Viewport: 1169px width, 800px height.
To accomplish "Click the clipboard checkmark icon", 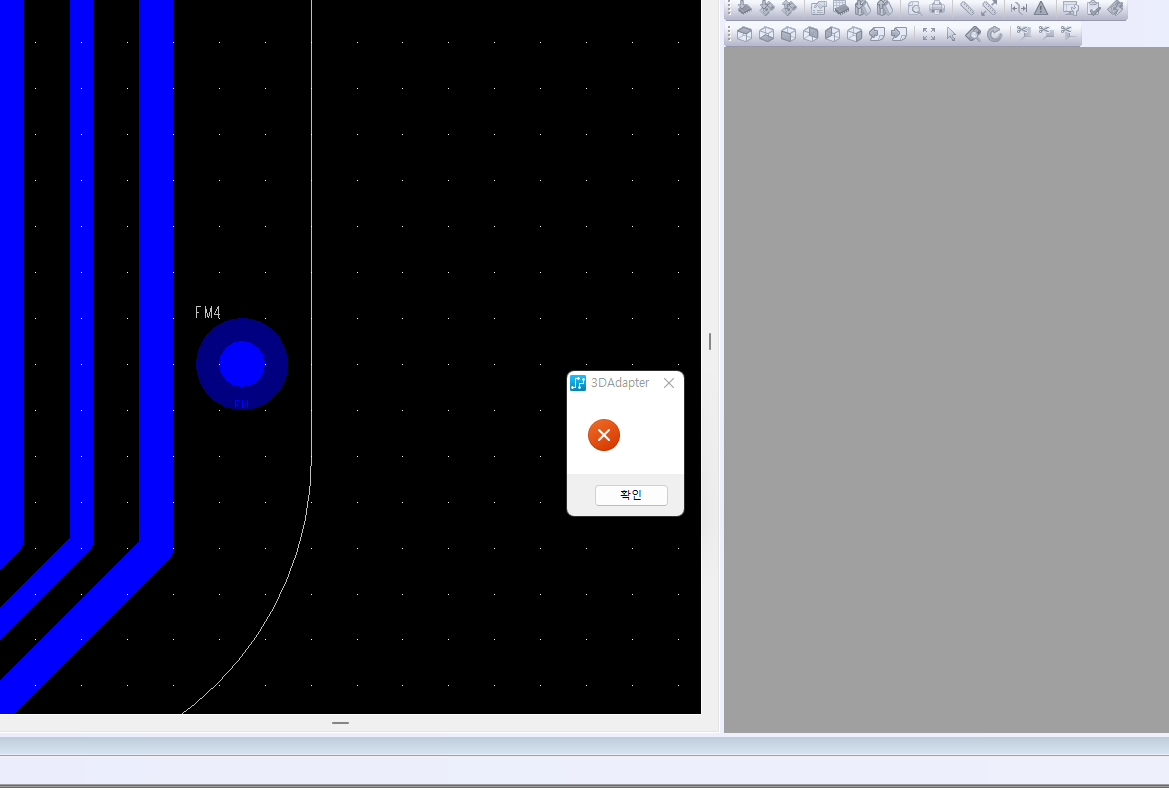I will point(1093,8).
